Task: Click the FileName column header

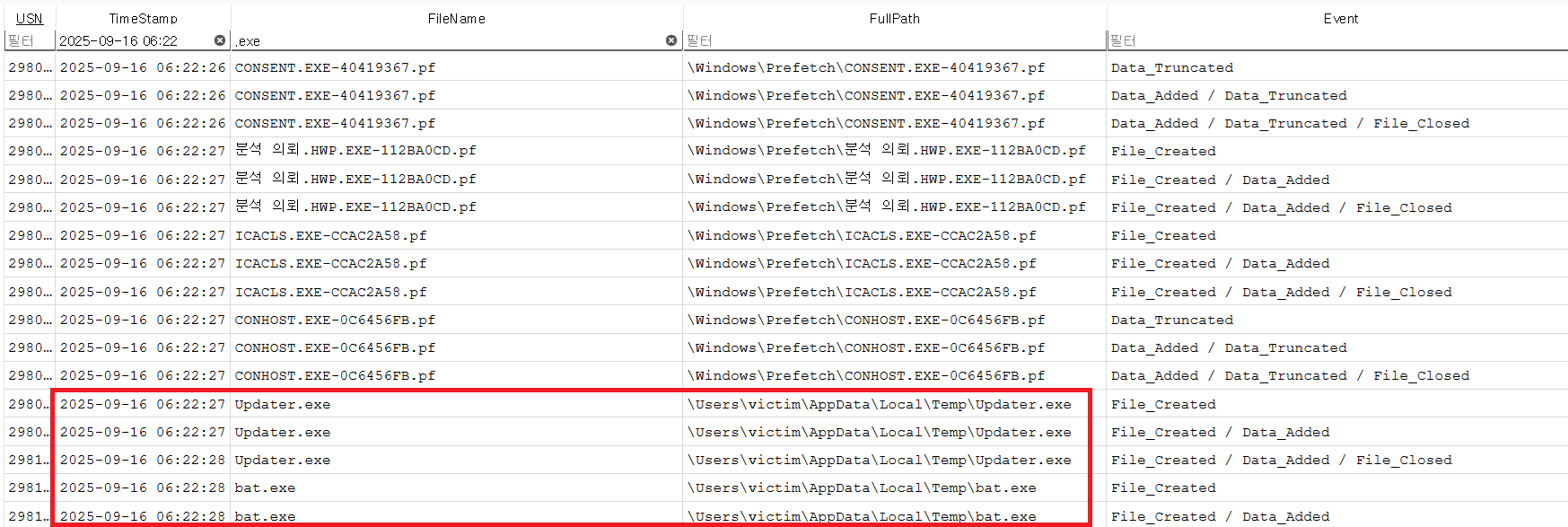Action: [x=456, y=18]
